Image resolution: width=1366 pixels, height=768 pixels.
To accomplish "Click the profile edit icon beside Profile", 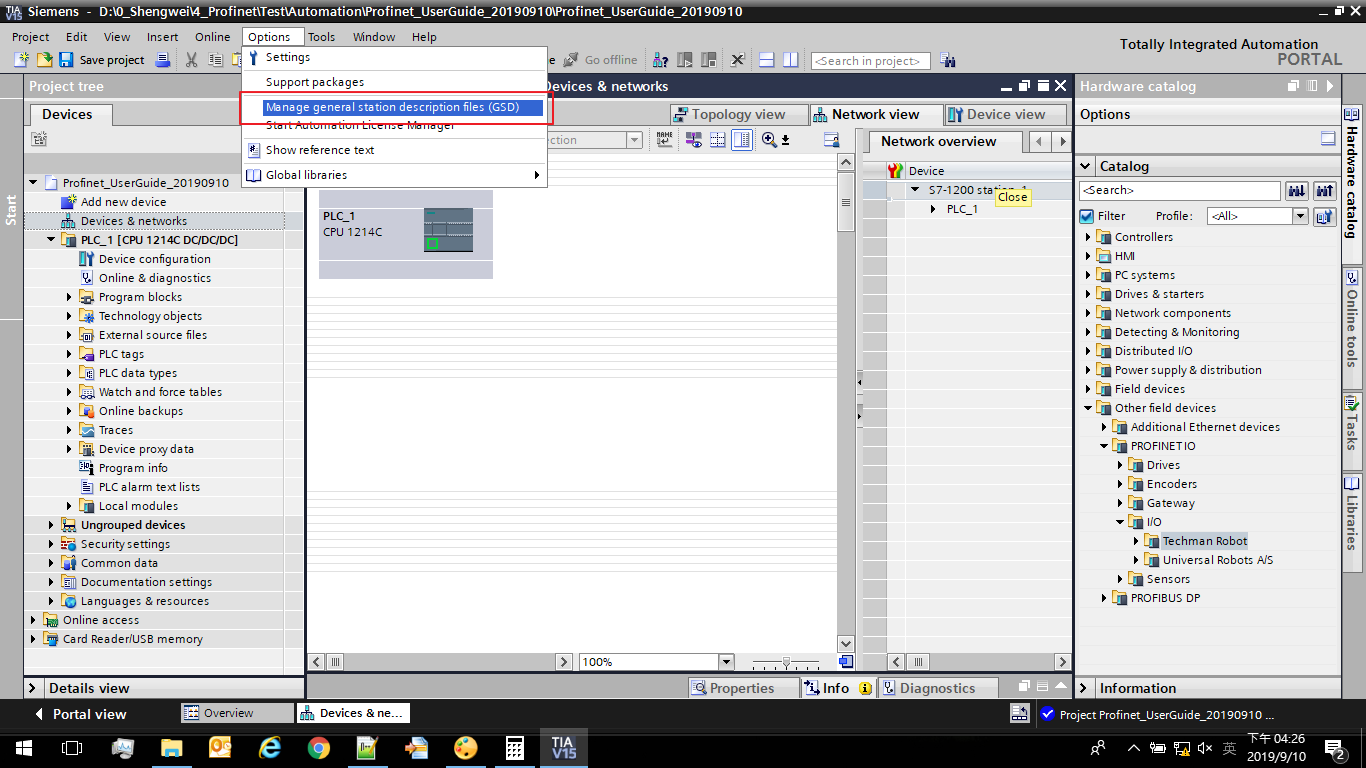I will [1325, 216].
